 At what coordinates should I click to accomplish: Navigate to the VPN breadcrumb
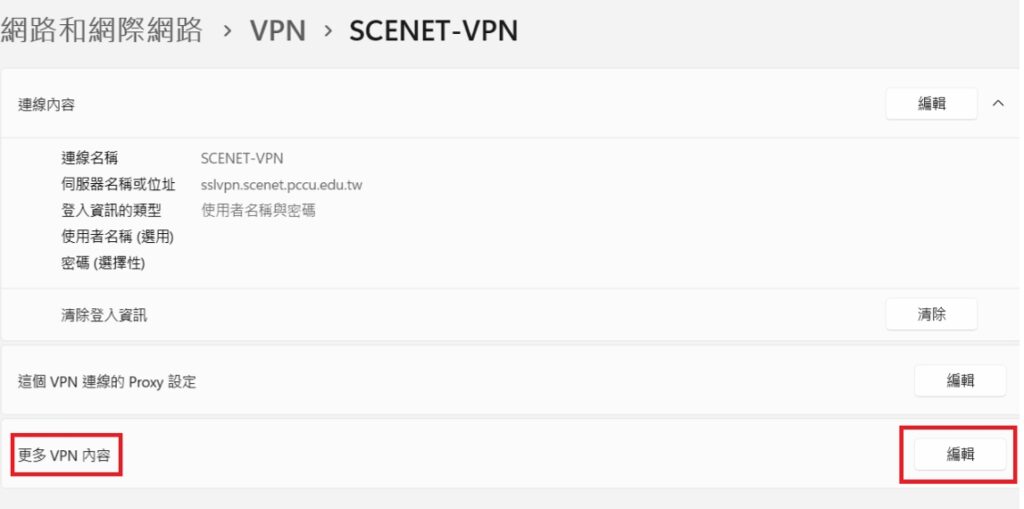(277, 30)
